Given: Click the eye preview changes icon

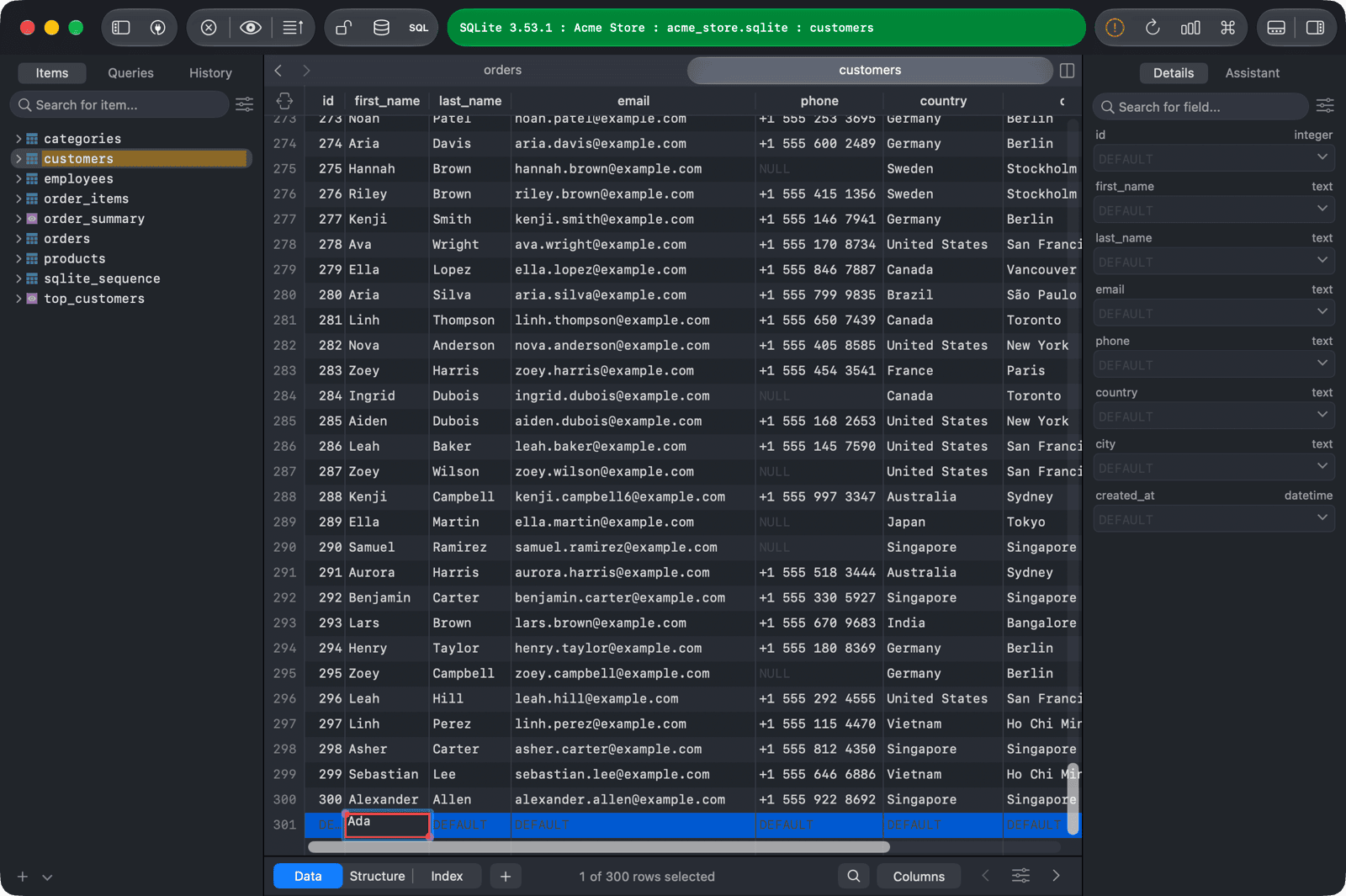Looking at the screenshot, I should (x=250, y=28).
